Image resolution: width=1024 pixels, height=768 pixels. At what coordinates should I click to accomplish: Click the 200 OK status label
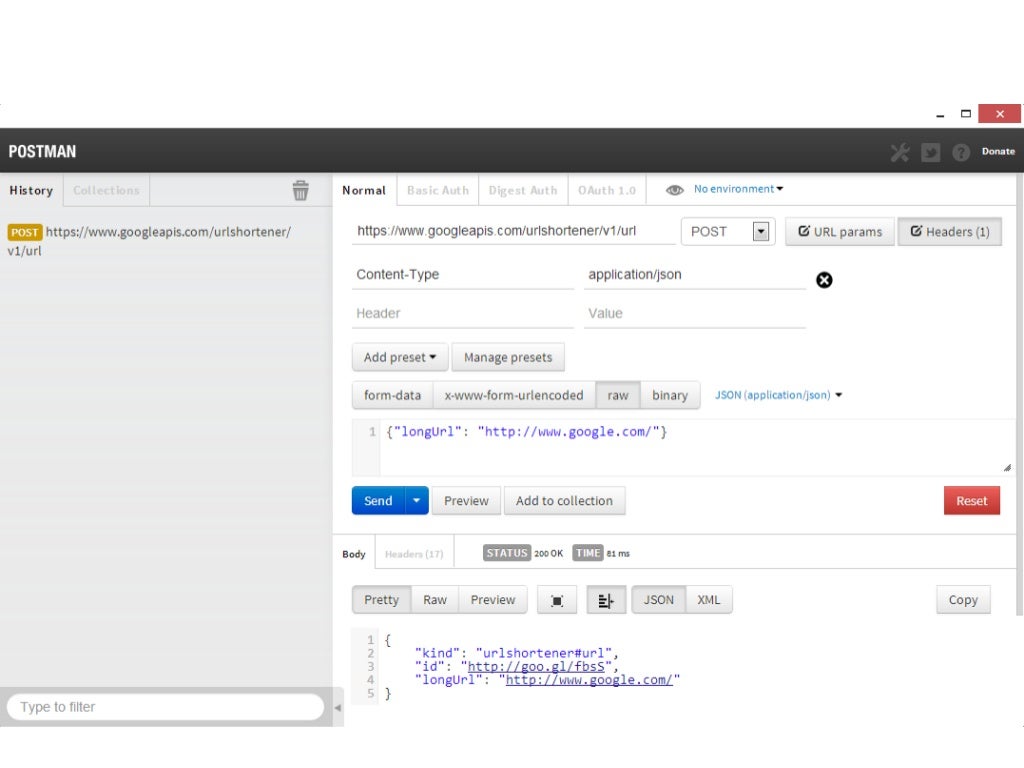point(548,554)
